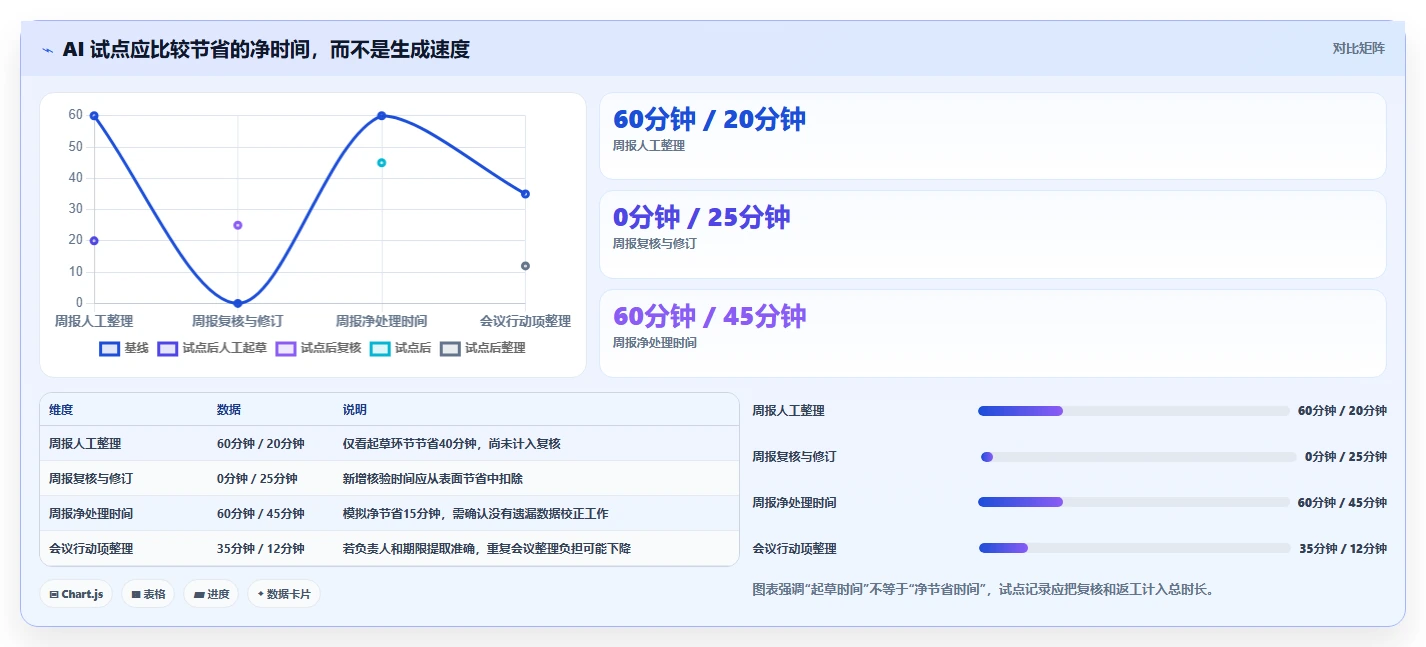The width and height of the screenshot is (1426, 647).
Task: Click the 周报人工整理 label in the progress list
Action: click(789, 411)
